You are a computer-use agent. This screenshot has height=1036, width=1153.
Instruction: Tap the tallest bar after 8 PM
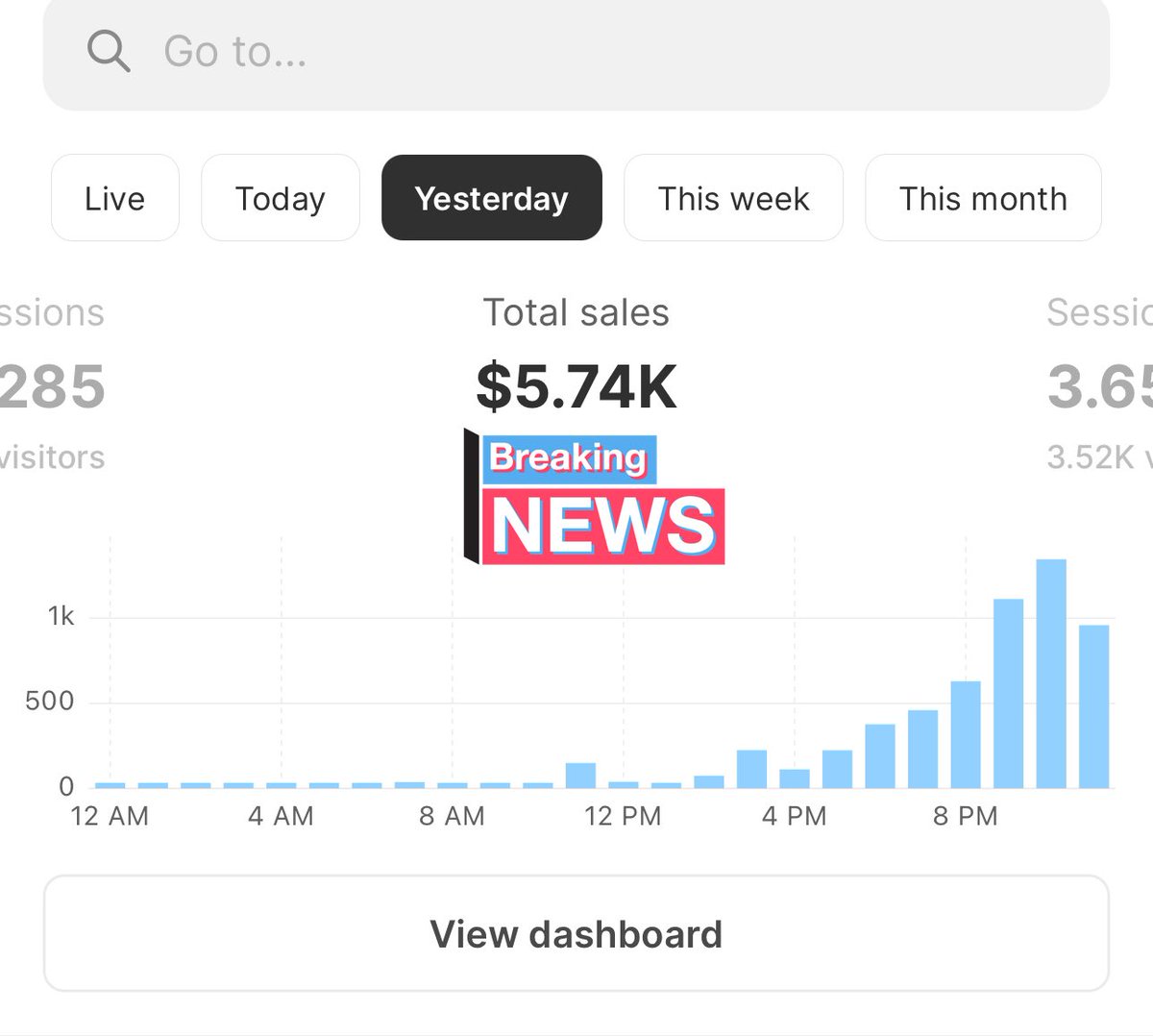[1051, 674]
